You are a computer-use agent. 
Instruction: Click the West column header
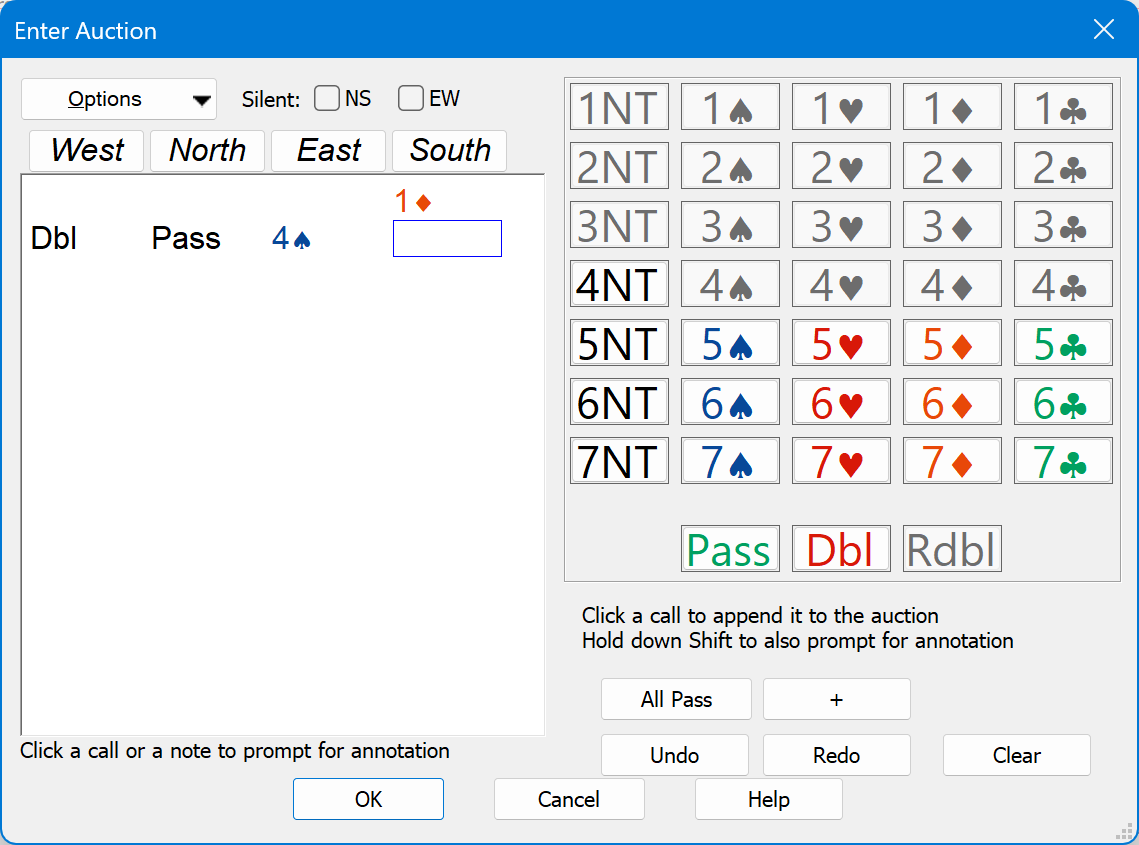point(86,150)
